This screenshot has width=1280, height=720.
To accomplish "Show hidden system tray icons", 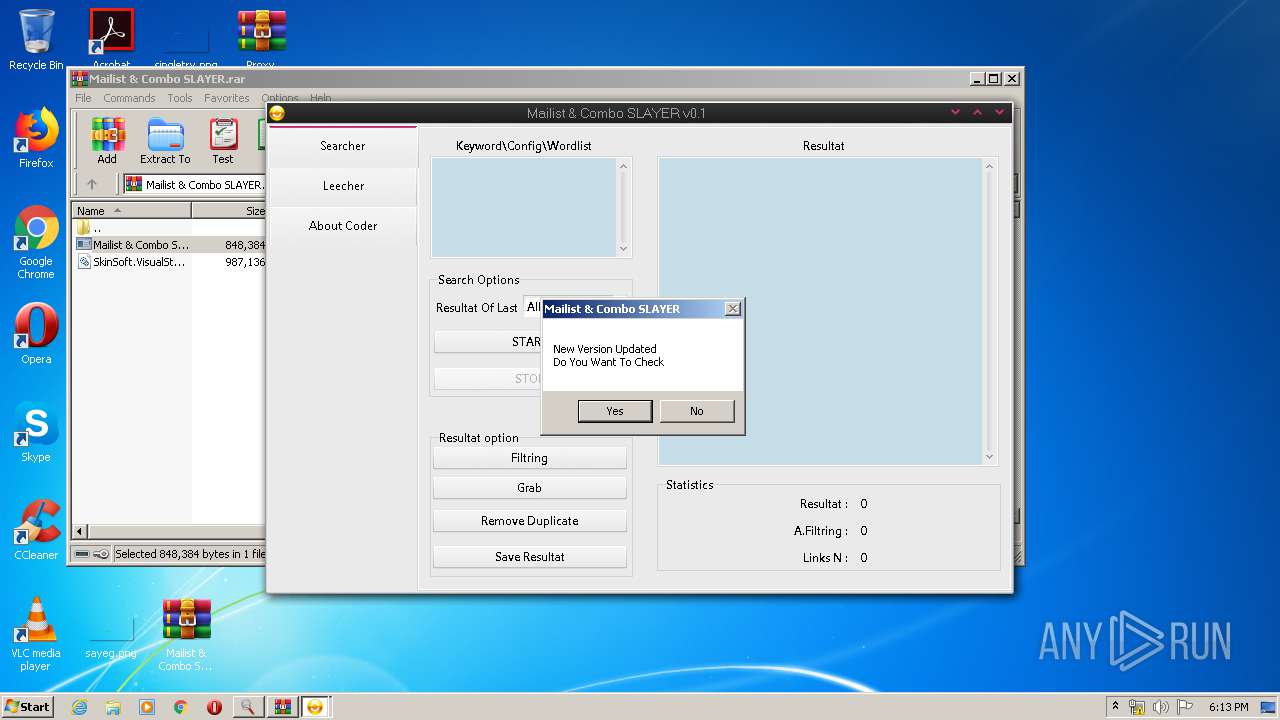I will point(1116,707).
